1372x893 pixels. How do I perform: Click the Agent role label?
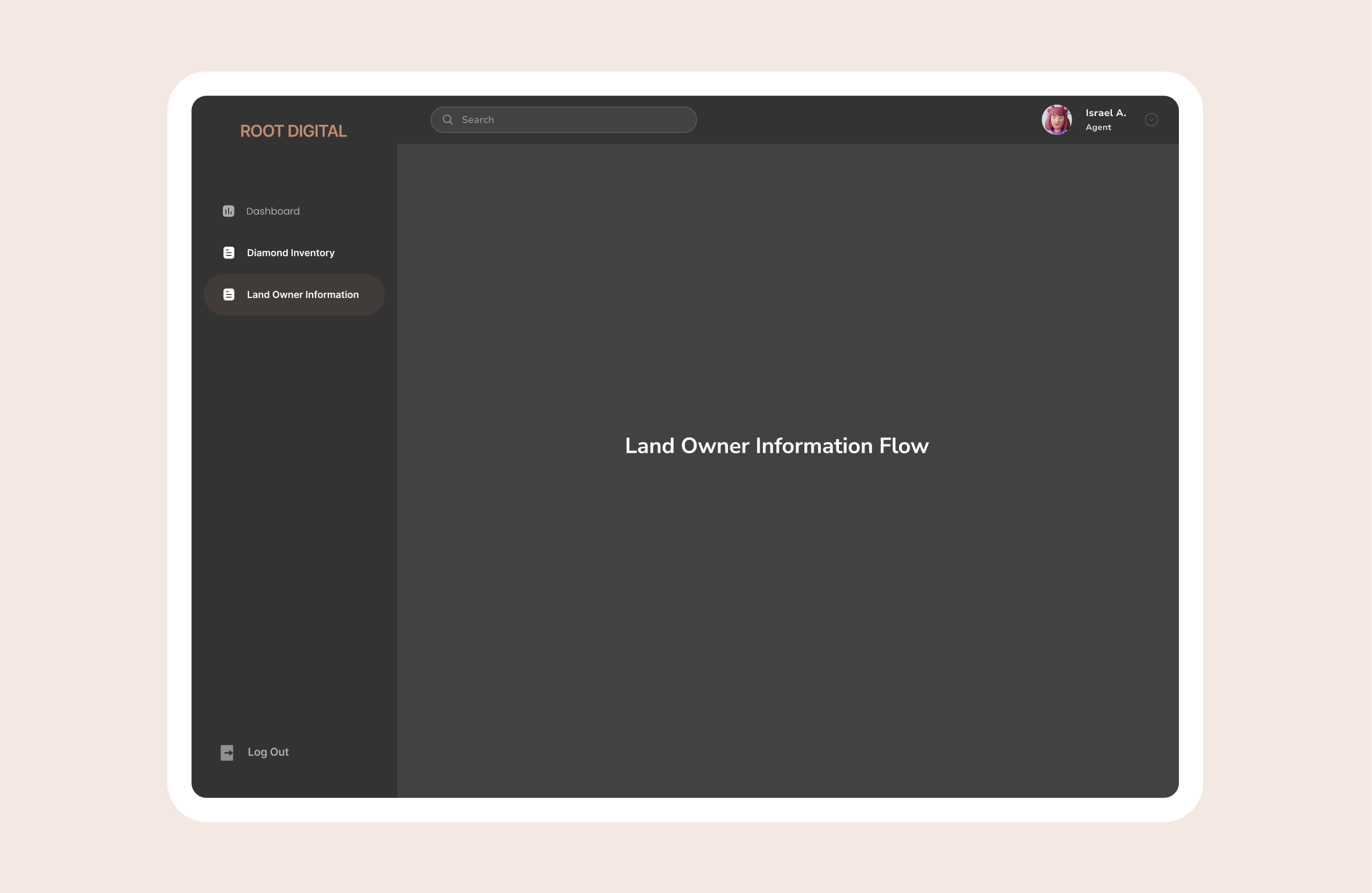click(1098, 127)
